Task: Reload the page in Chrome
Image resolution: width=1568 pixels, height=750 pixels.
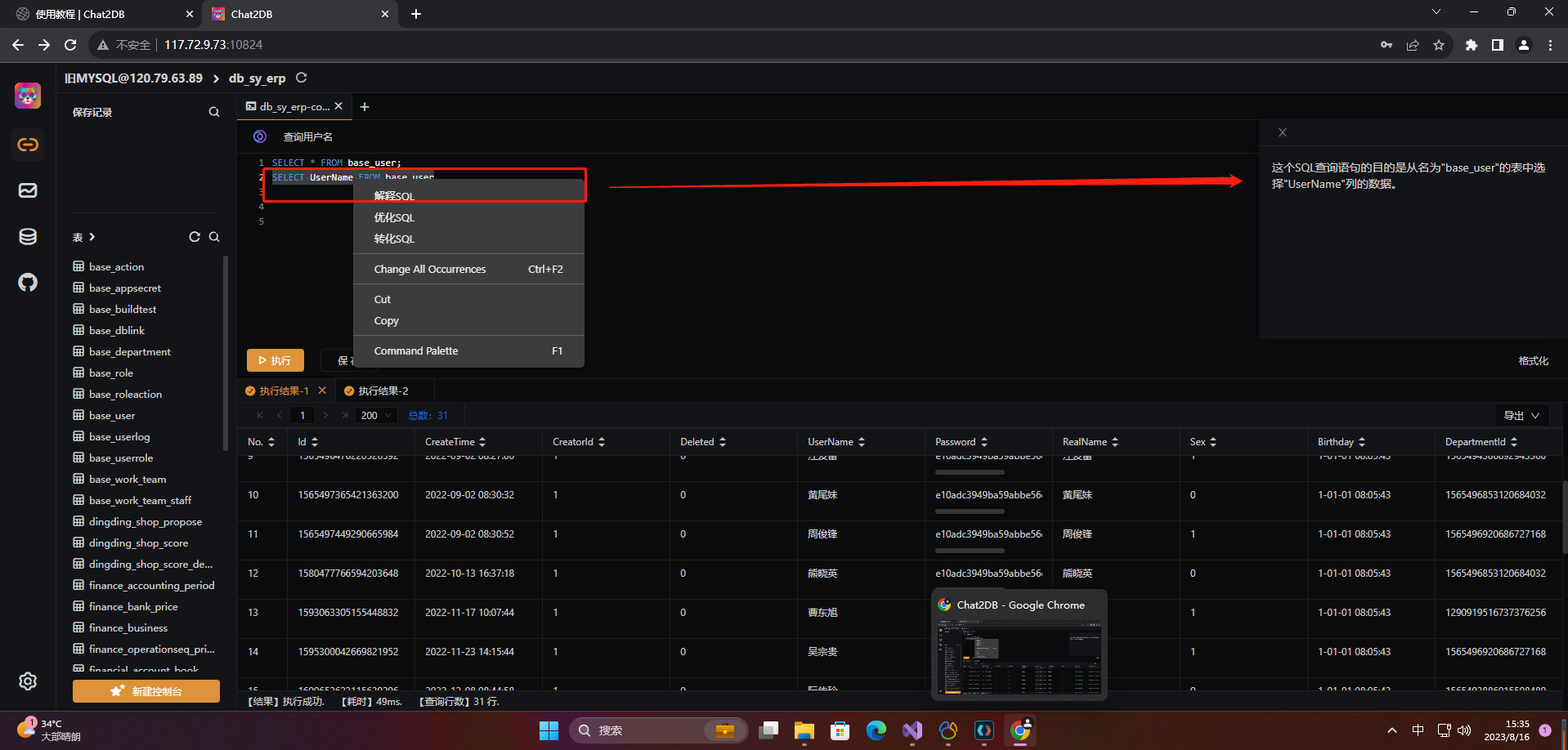Action: coord(70,45)
